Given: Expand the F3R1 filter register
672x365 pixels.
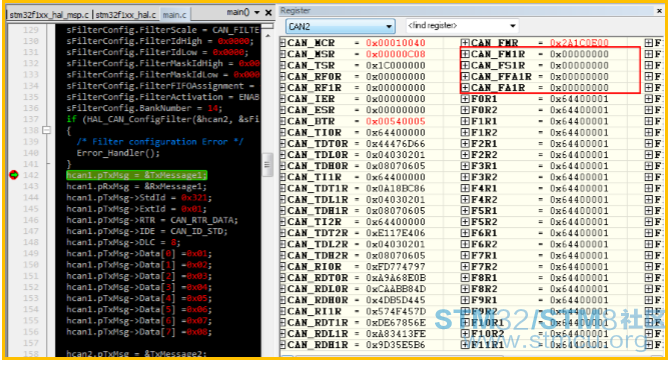Looking at the screenshot, I should click(x=465, y=166).
